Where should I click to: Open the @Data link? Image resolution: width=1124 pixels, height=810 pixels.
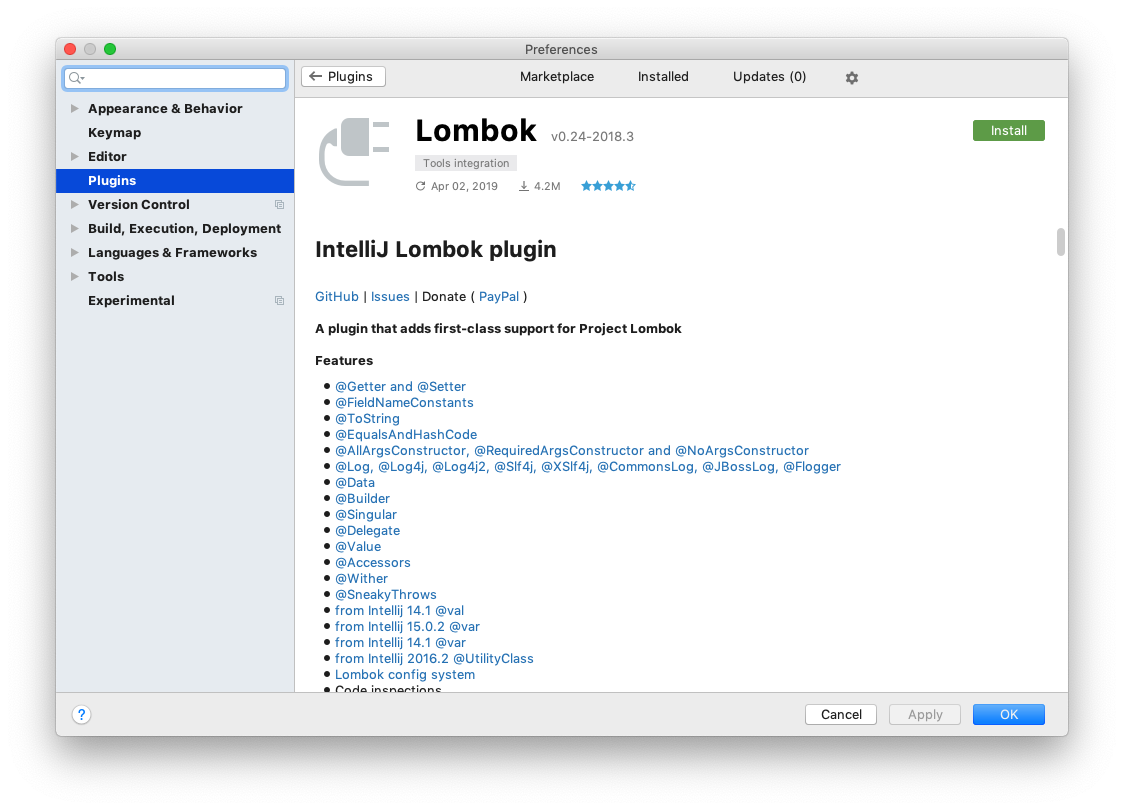[355, 483]
